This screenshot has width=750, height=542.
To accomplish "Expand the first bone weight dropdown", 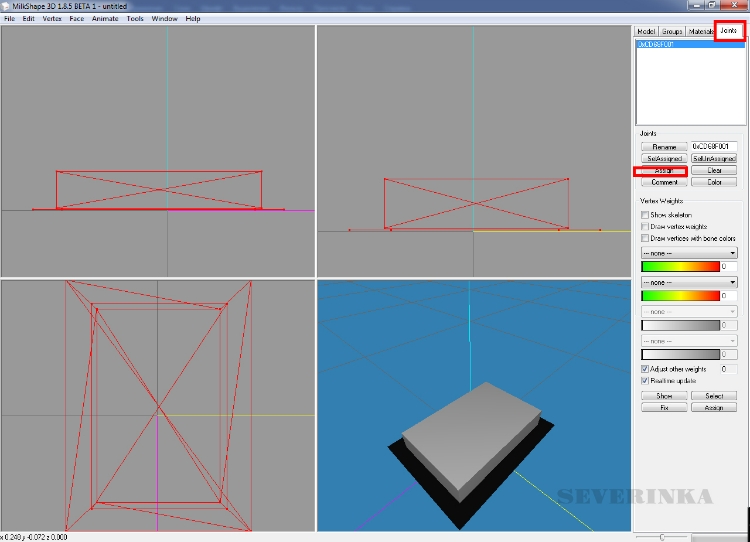I will tap(688, 254).
